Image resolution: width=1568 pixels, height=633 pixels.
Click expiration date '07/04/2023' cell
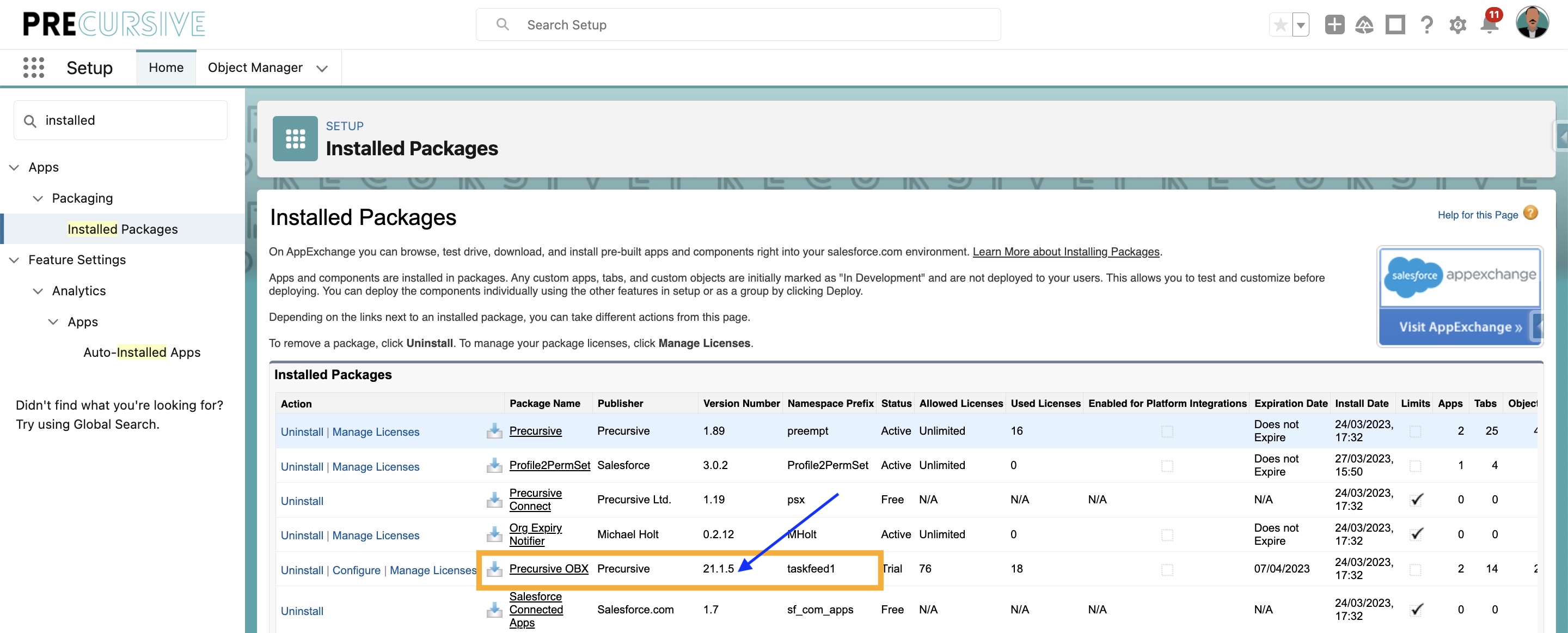click(x=1281, y=569)
